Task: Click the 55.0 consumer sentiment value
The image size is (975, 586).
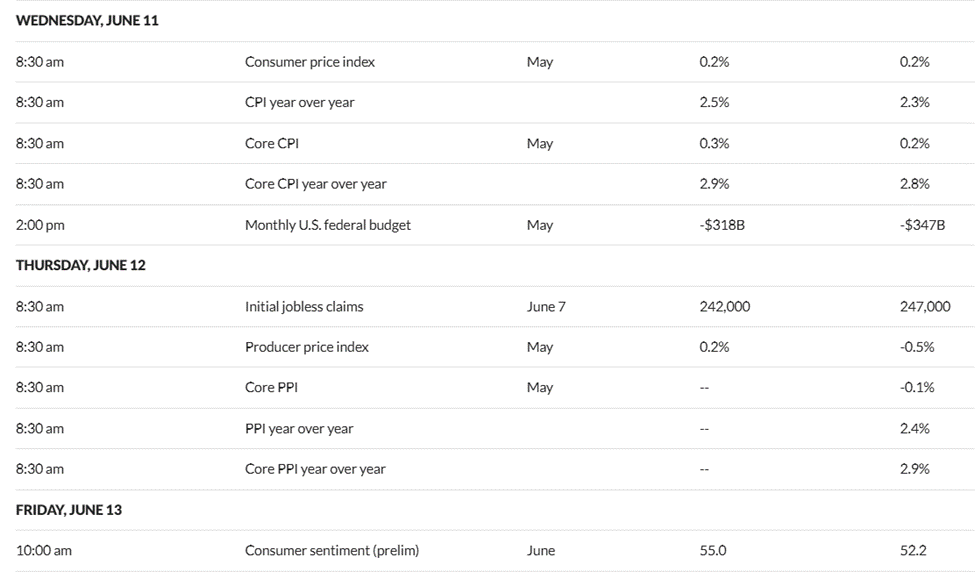Action: click(x=713, y=551)
